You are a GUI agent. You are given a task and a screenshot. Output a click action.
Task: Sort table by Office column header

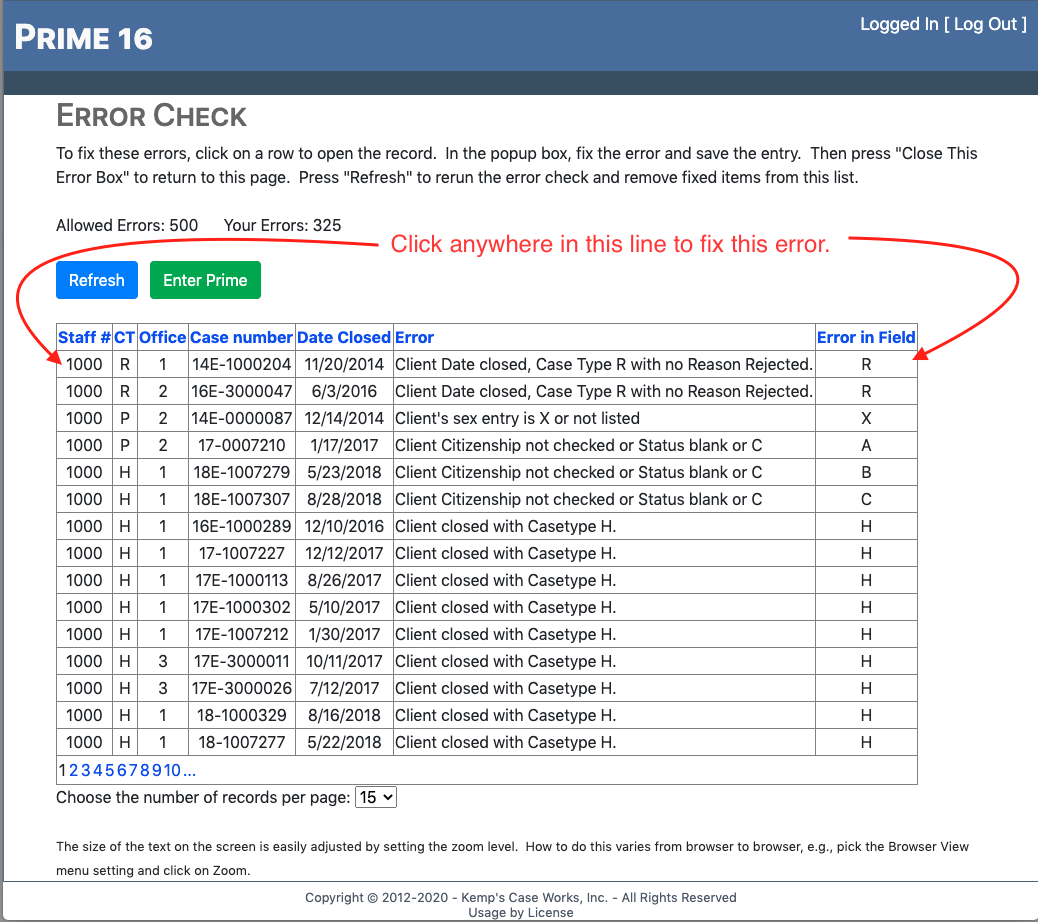click(162, 337)
